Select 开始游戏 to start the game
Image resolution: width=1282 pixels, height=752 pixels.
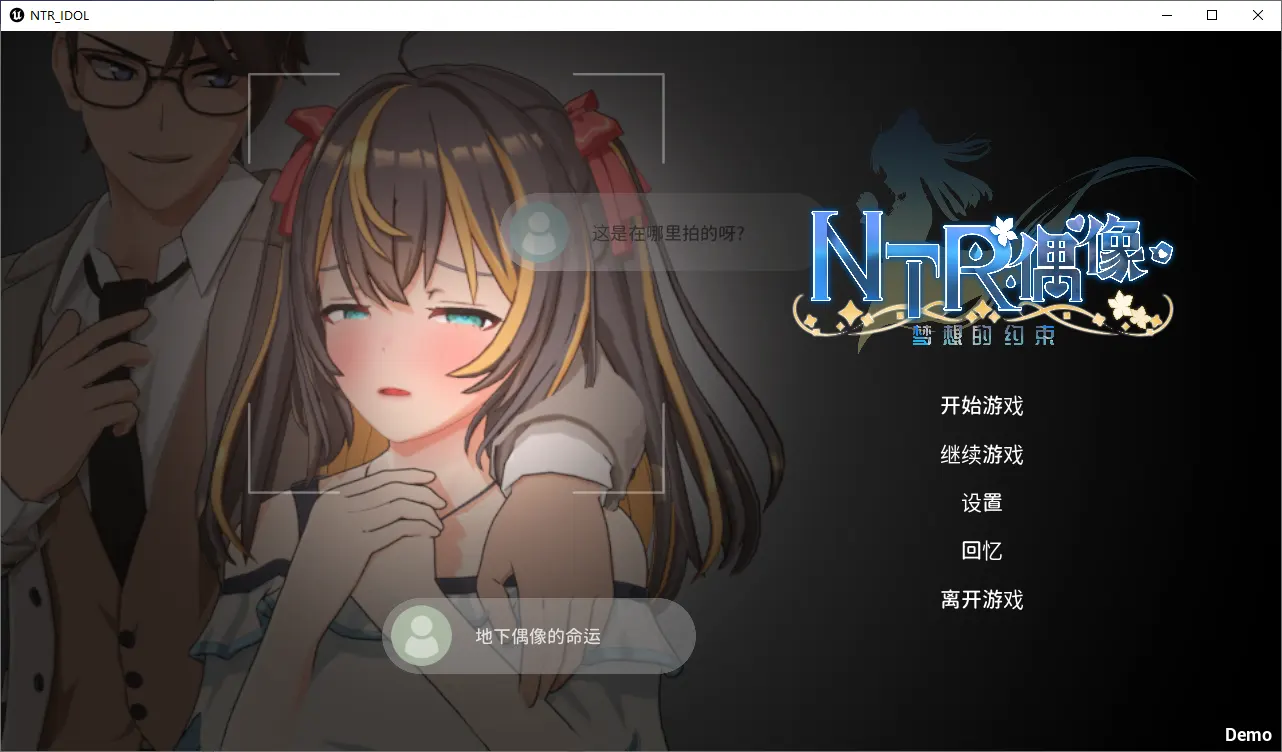click(980, 405)
